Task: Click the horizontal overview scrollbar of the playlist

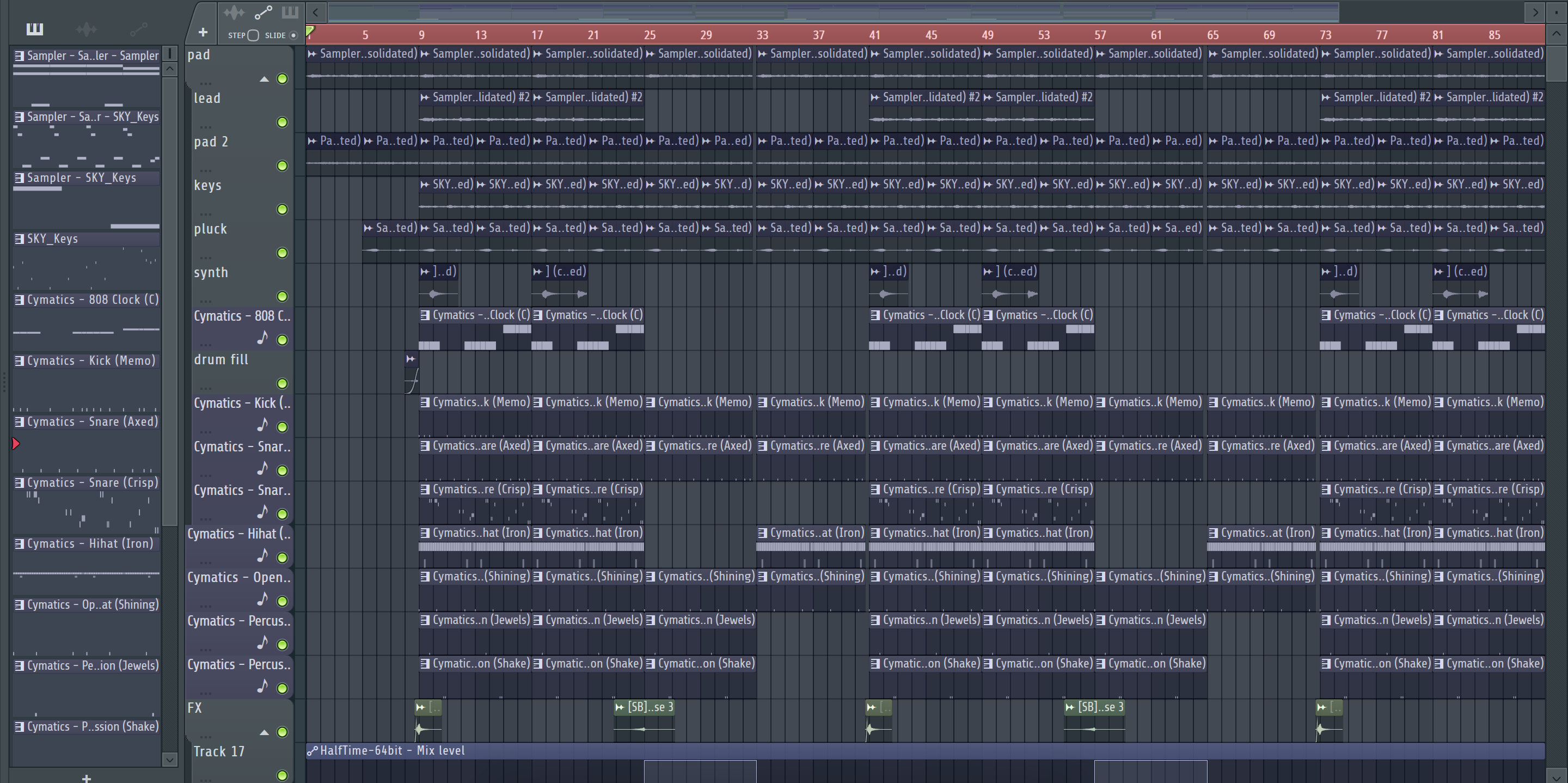Action: click(x=834, y=12)
